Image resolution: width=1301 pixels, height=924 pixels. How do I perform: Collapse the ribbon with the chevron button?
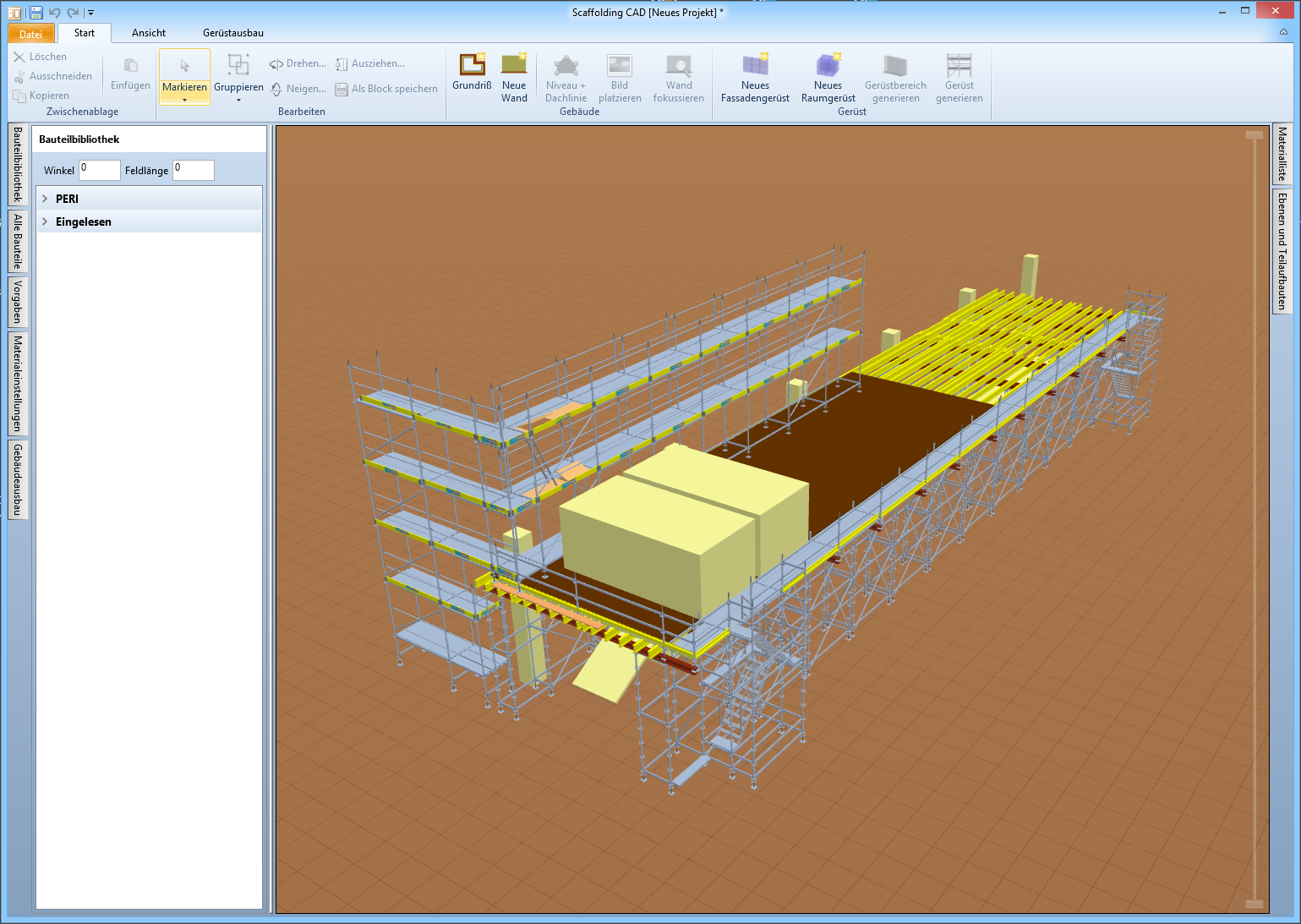tap(1283, 33)
